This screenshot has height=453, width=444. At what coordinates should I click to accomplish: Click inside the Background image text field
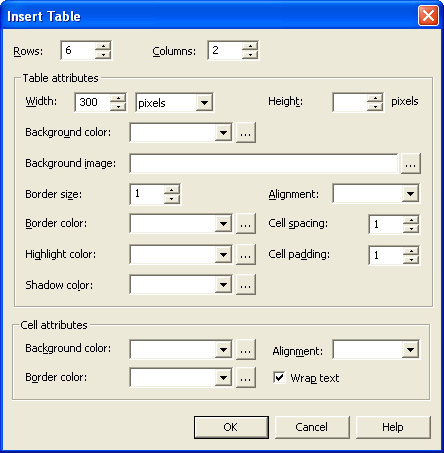264,163
